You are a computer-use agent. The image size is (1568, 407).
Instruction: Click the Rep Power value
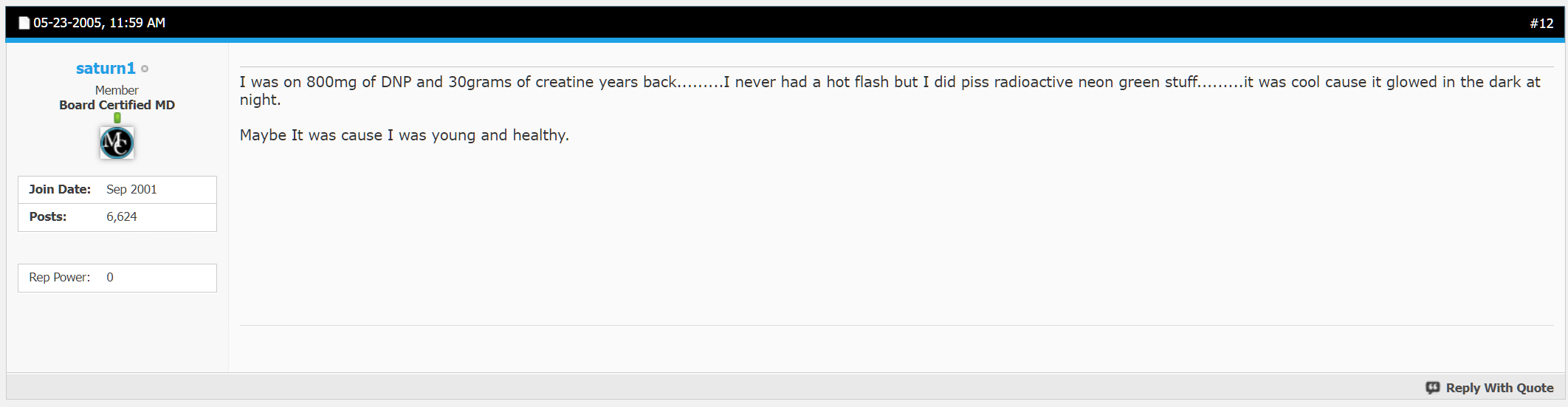(x=110, y=277)
